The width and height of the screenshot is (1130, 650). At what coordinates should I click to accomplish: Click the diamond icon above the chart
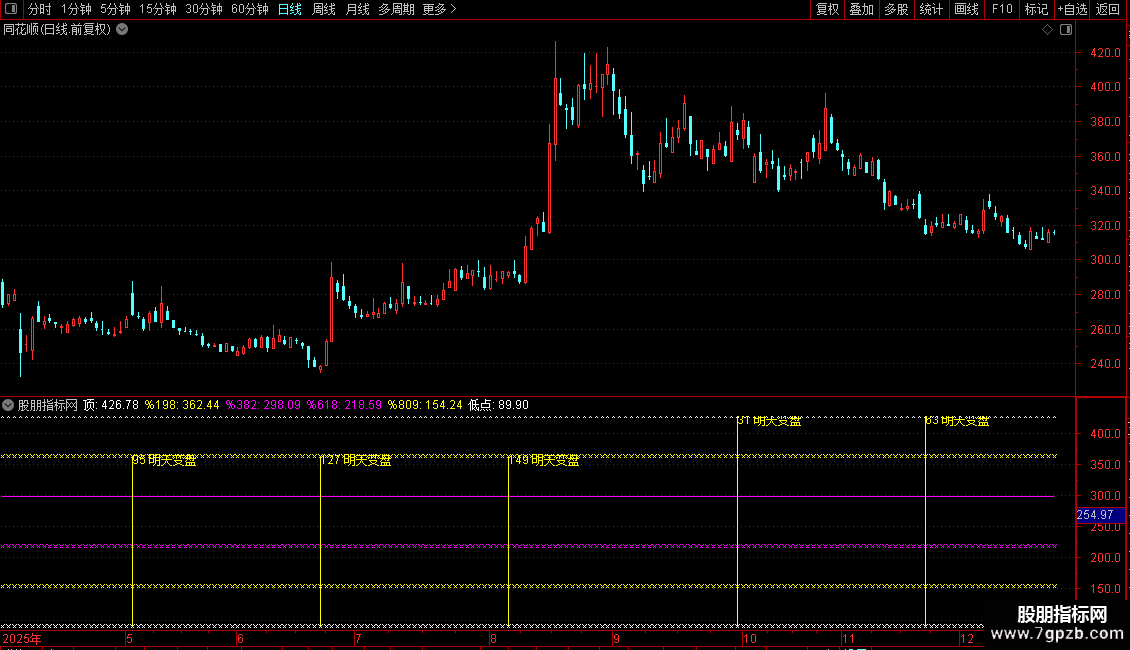[x=1047, y=30]
